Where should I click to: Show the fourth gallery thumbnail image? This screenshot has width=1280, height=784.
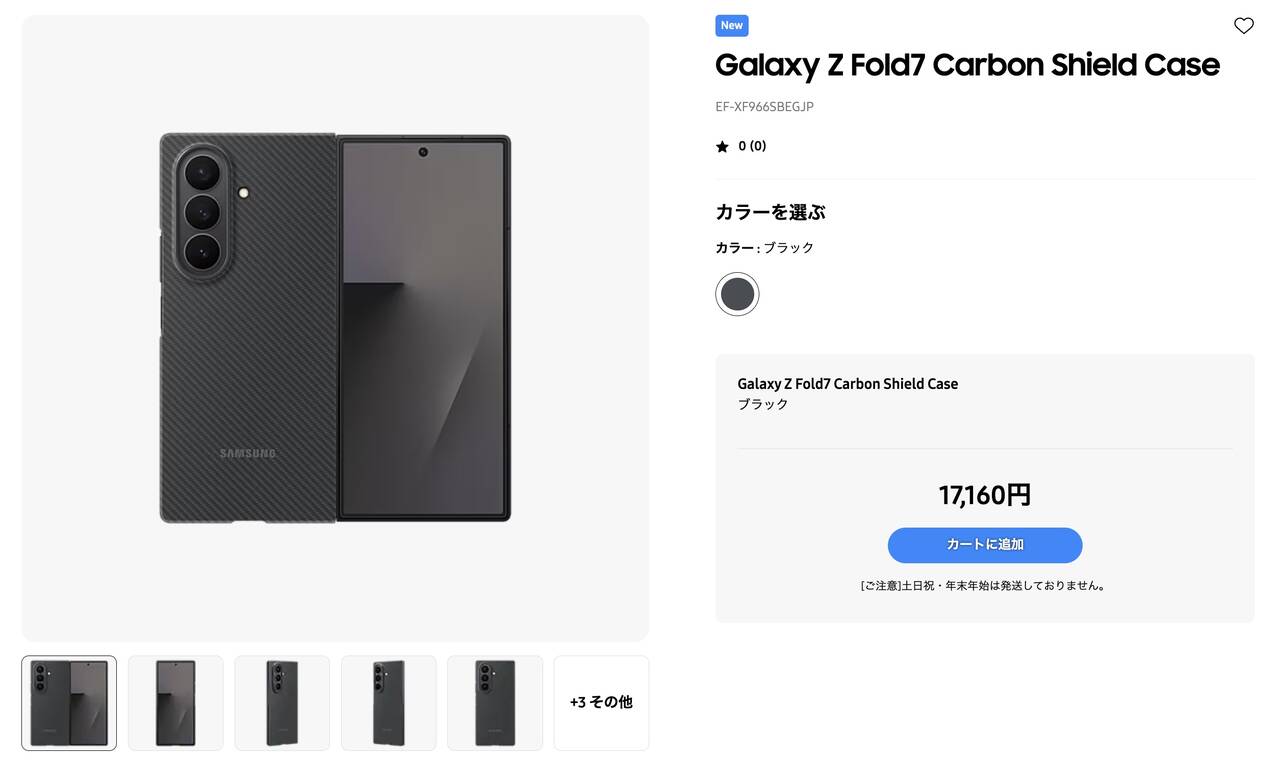[388, 703]
